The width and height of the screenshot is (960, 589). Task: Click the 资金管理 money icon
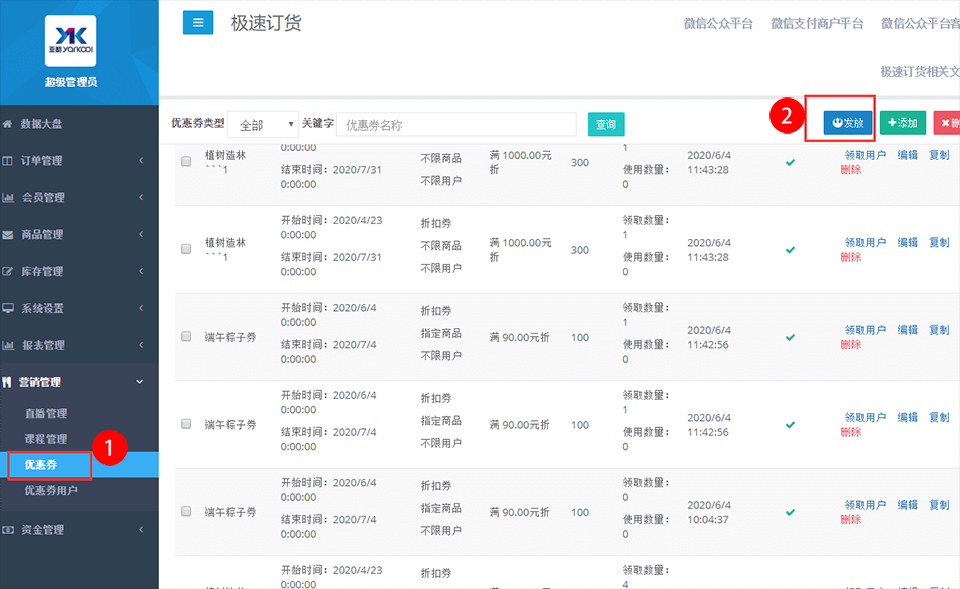8,530
